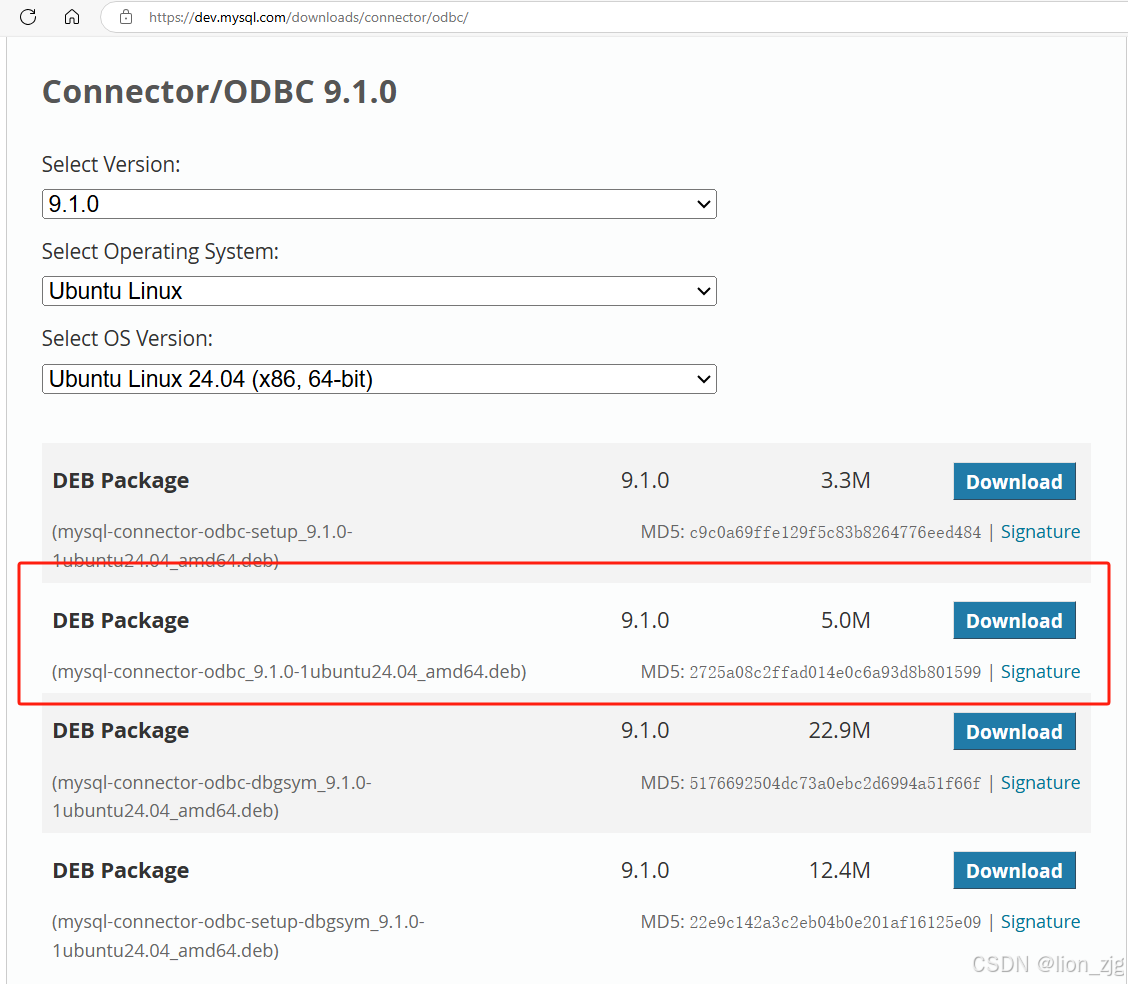Click the 22.9M file size value

[840, 731]
